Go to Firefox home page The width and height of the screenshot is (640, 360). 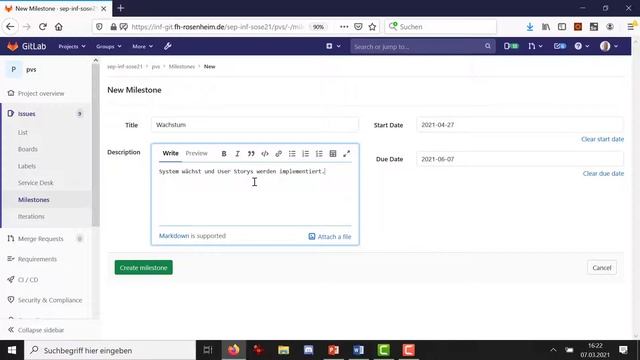(59, 27)
